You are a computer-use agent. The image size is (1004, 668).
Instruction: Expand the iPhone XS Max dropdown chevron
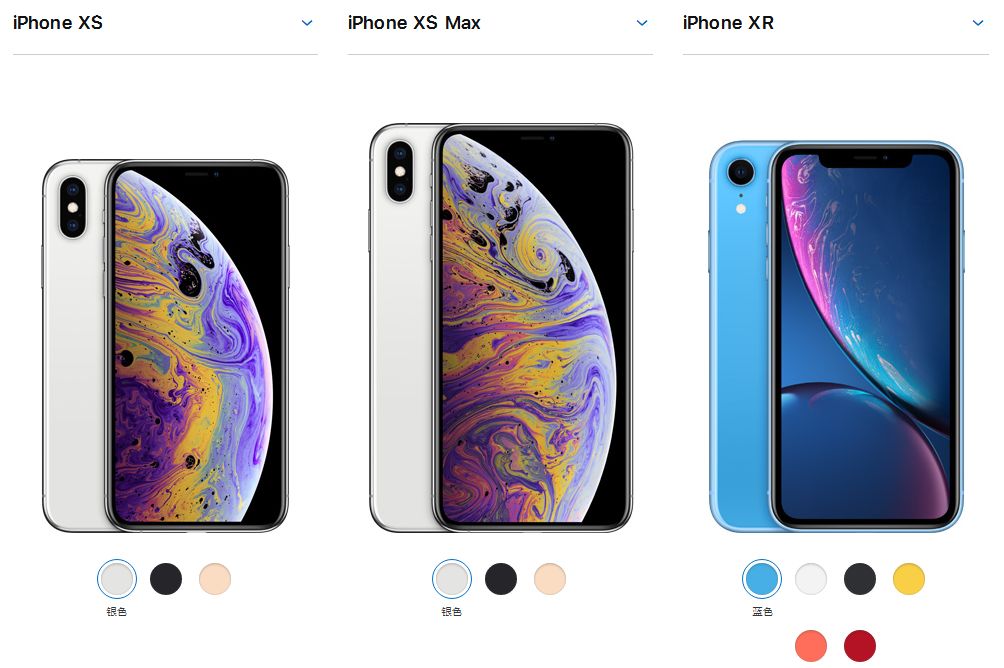click(x=642, y=23)
